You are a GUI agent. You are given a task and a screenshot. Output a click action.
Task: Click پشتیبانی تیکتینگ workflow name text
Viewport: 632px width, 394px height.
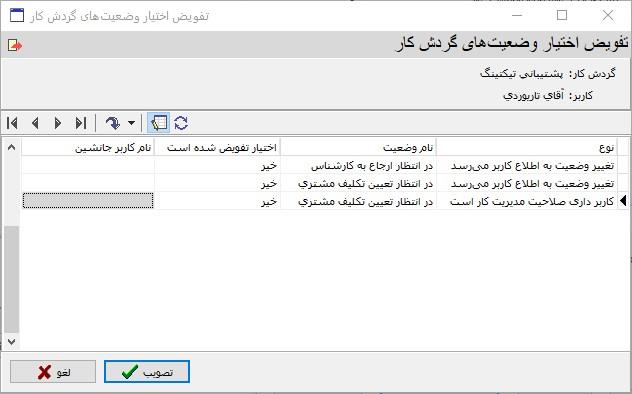tap(521, 74)
